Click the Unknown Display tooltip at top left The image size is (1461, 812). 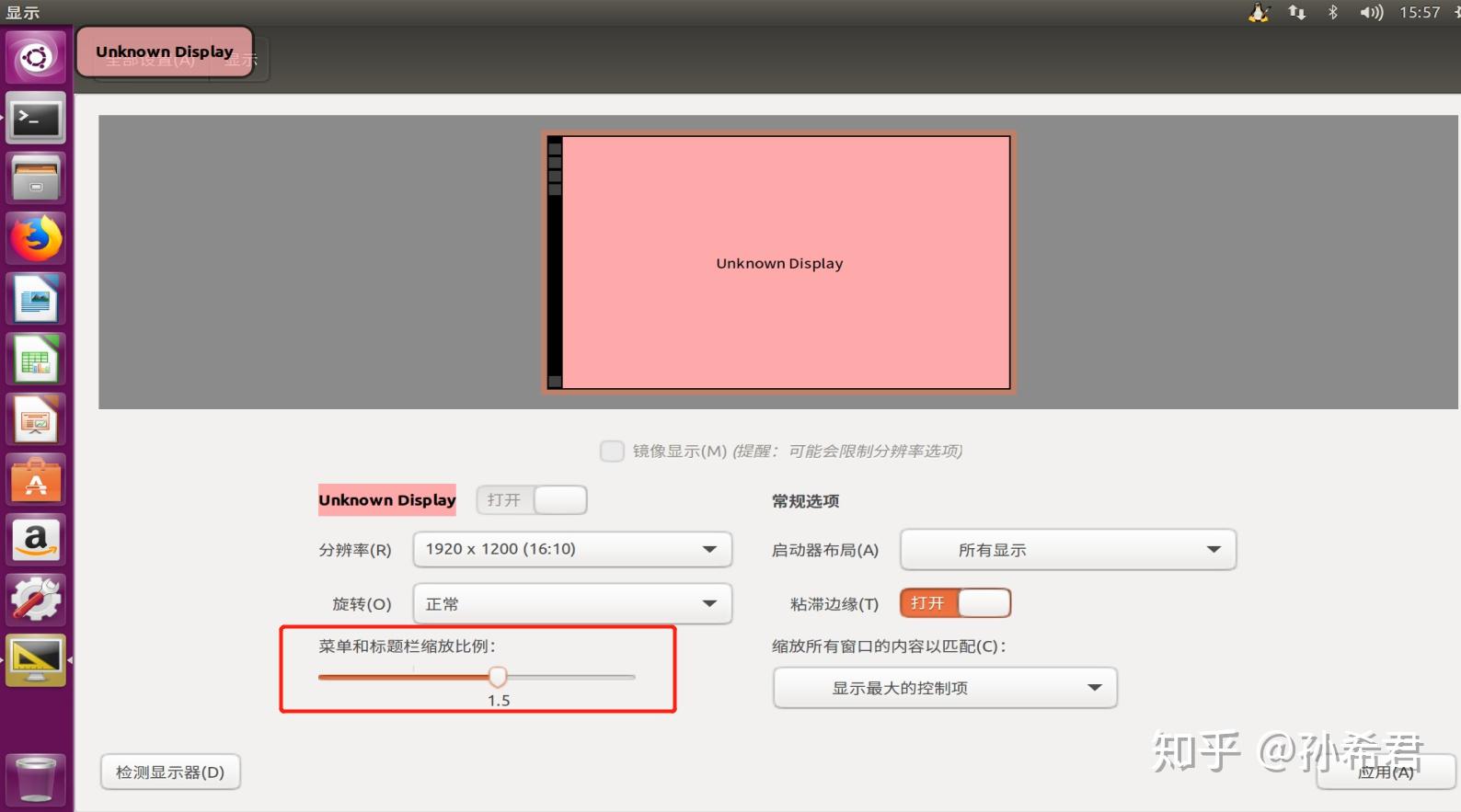click(165, 52)
